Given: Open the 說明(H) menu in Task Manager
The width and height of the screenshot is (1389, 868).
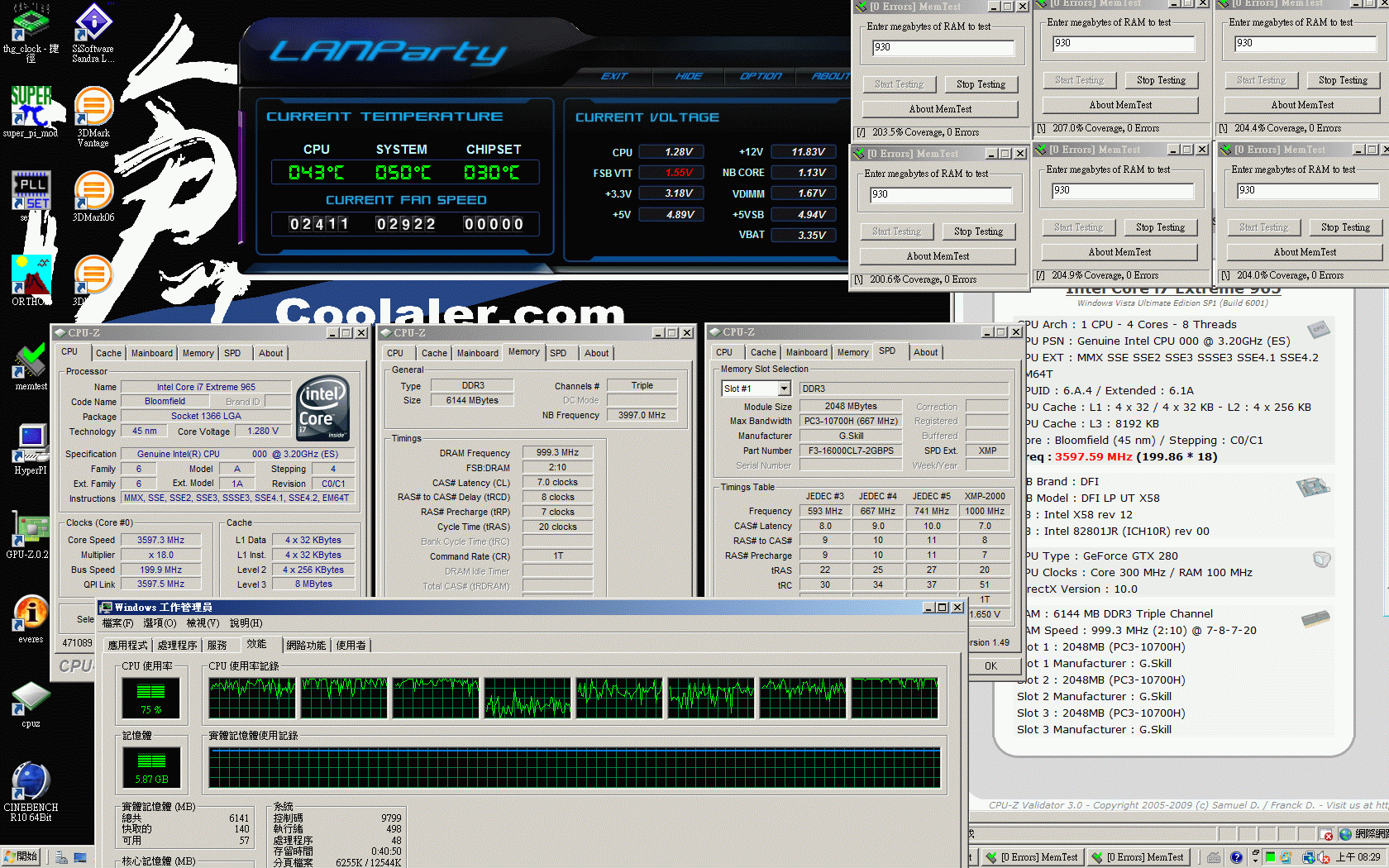Looking at the screenshot, I should pos(246,623).
